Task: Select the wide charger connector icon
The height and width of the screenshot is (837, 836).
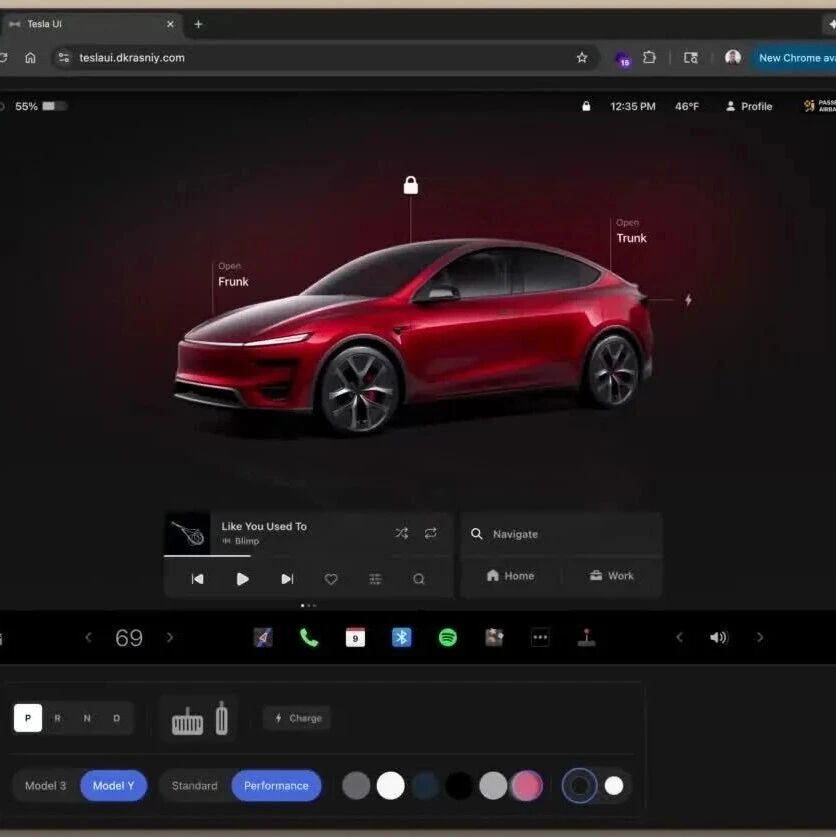Action: coord(187,721)
